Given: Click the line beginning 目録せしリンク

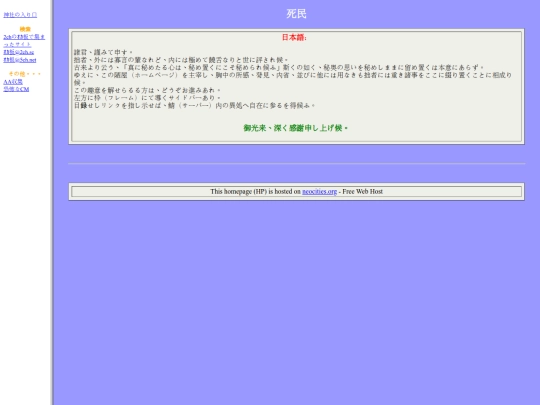Looking at the screenshot, I should coord(195,105).
